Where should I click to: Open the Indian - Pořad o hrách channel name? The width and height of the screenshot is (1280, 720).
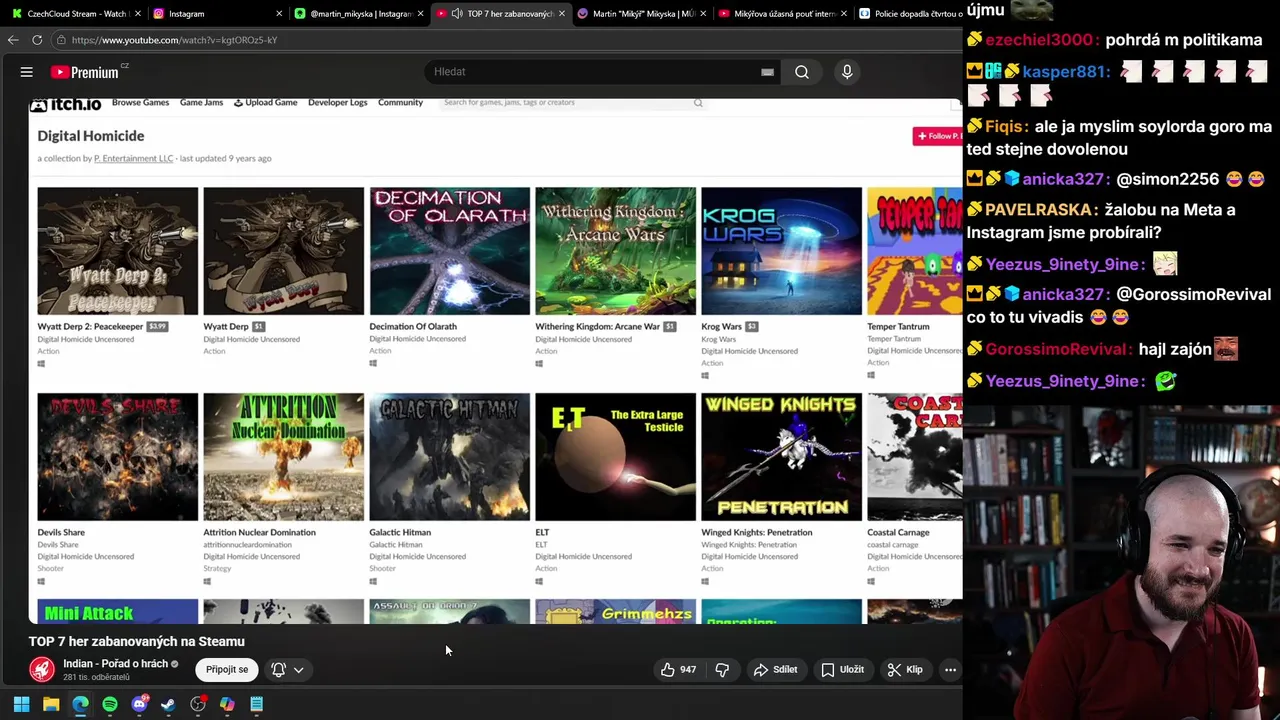(115, 664)
